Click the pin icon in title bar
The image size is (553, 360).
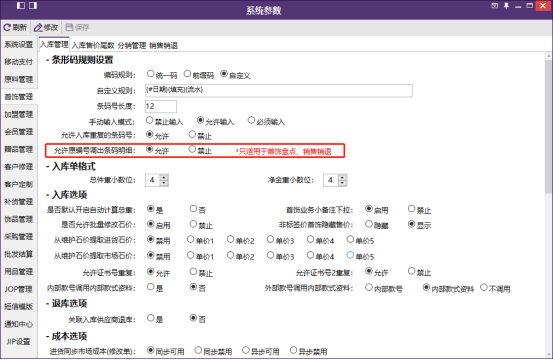click(506, 6)
